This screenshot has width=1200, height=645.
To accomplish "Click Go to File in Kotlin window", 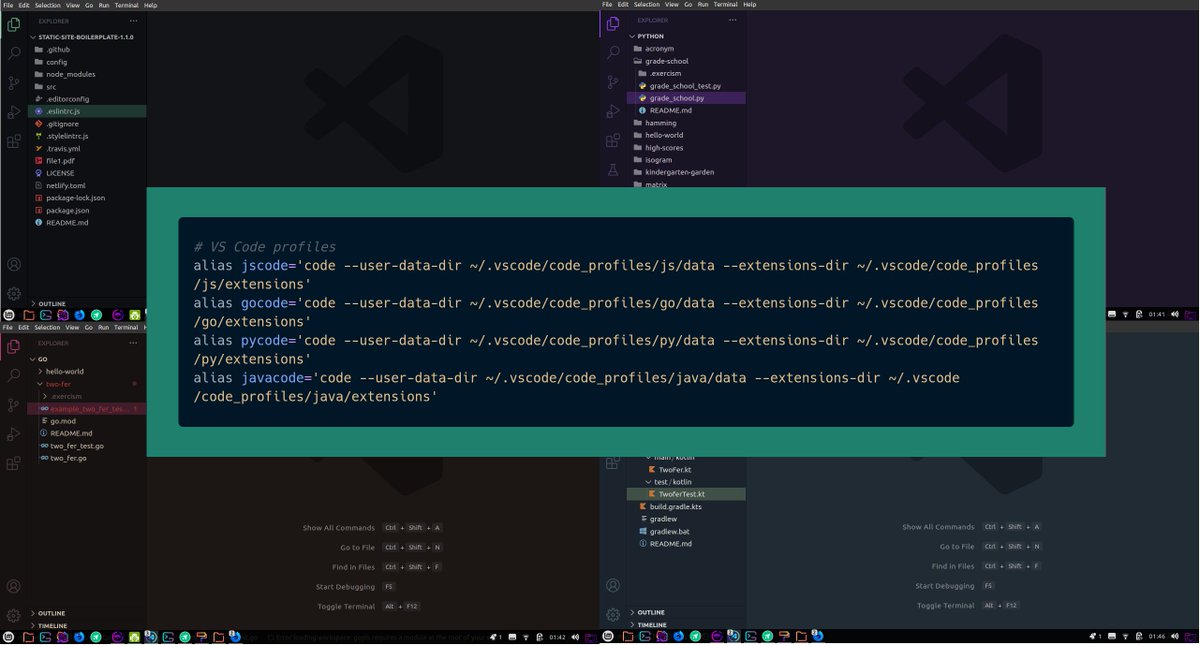I will [x=957, y=547].
